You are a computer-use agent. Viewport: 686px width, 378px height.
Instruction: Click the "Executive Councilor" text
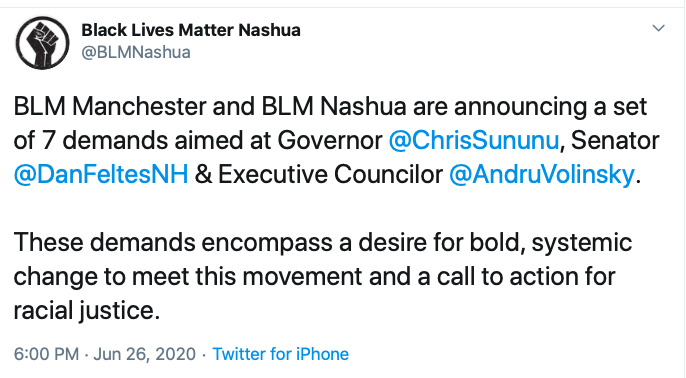pyautogui.click(x=330, y=175)
